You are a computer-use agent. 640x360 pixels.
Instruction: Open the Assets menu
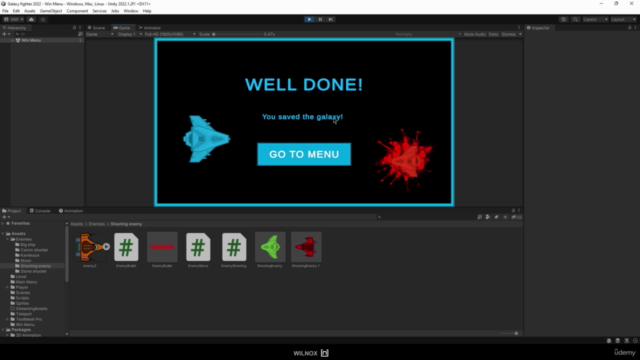point(29,11)
